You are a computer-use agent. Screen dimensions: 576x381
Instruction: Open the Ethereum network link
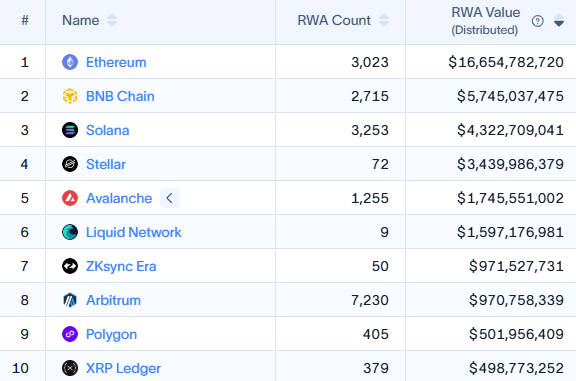coord(116,62)
